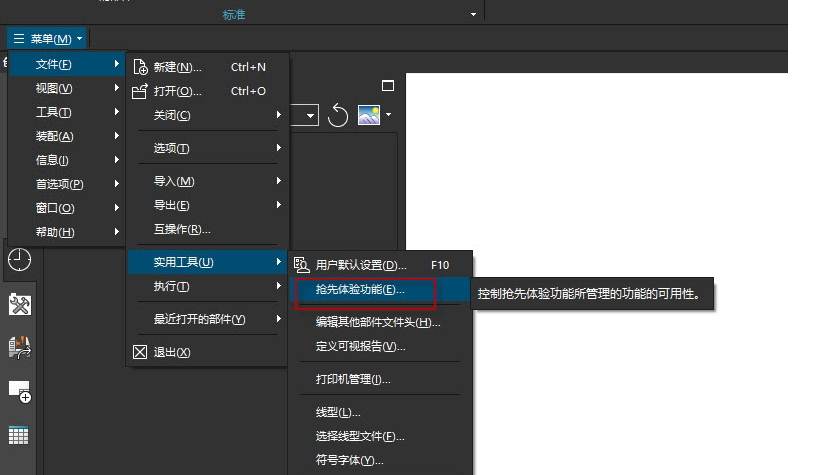Select 实用工具(U) menu item
The height and width of the screenshot is (475, 817).
tap(207, 262)
